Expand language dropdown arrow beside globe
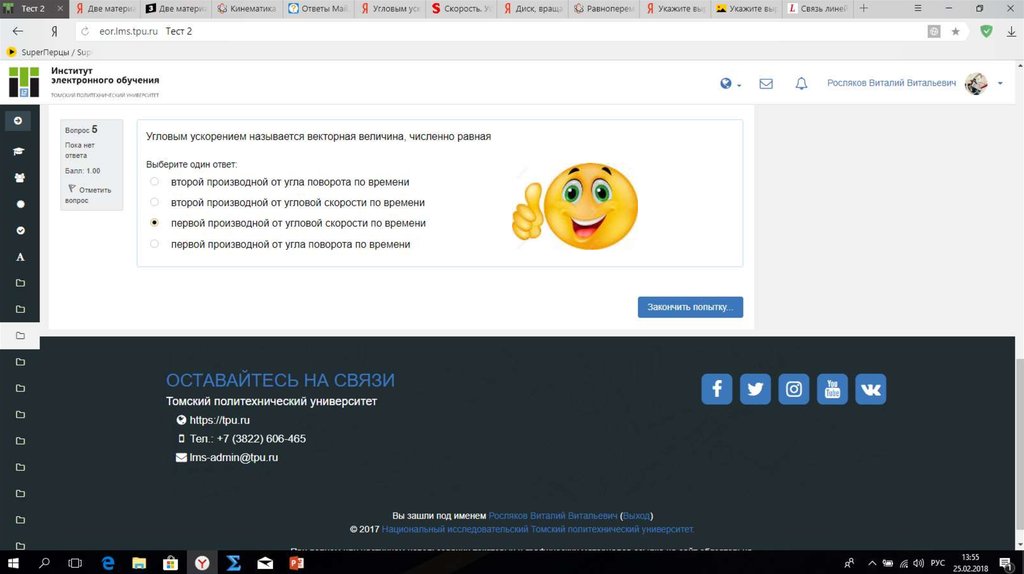Screen dimensions: 1024x574 pyautogui.click(x=739, y=85)
